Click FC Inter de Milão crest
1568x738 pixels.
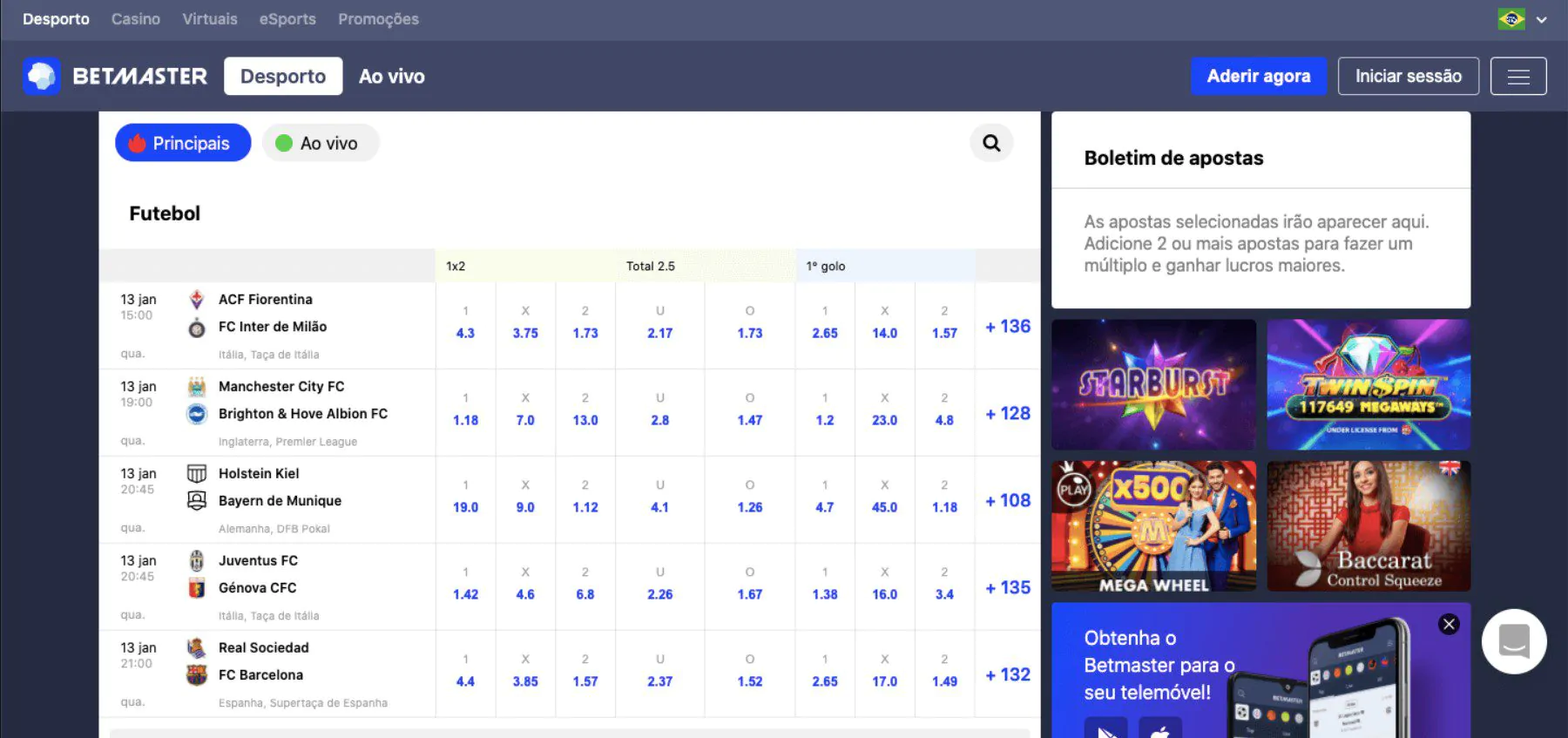click(x=197, y=328)
